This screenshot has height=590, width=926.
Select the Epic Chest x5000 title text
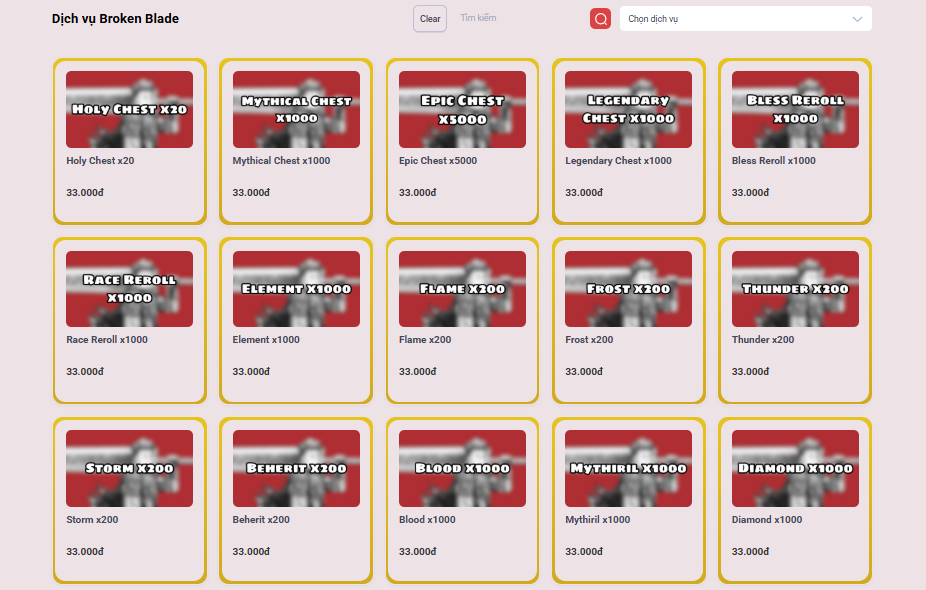[x=438, y=161]
